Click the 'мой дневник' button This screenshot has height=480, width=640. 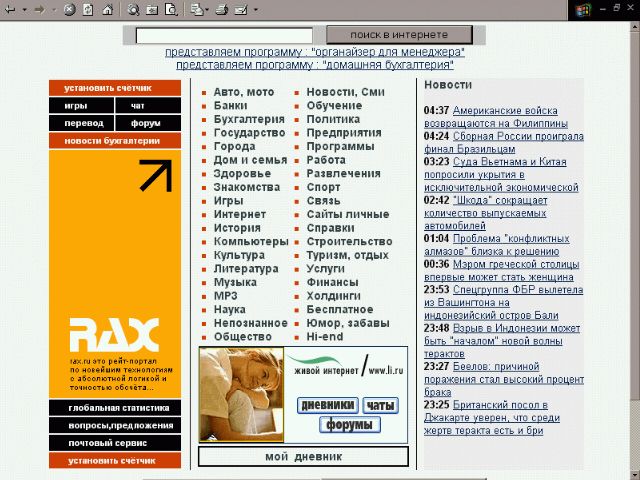coord(303,456)
